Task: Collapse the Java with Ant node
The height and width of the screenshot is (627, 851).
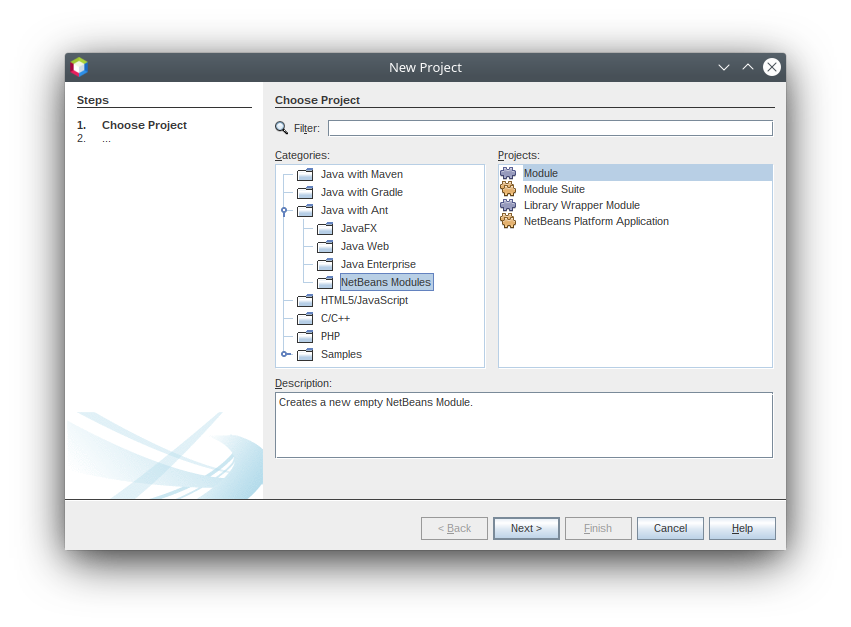Action: pyautogui.click(x=285, y=211)
